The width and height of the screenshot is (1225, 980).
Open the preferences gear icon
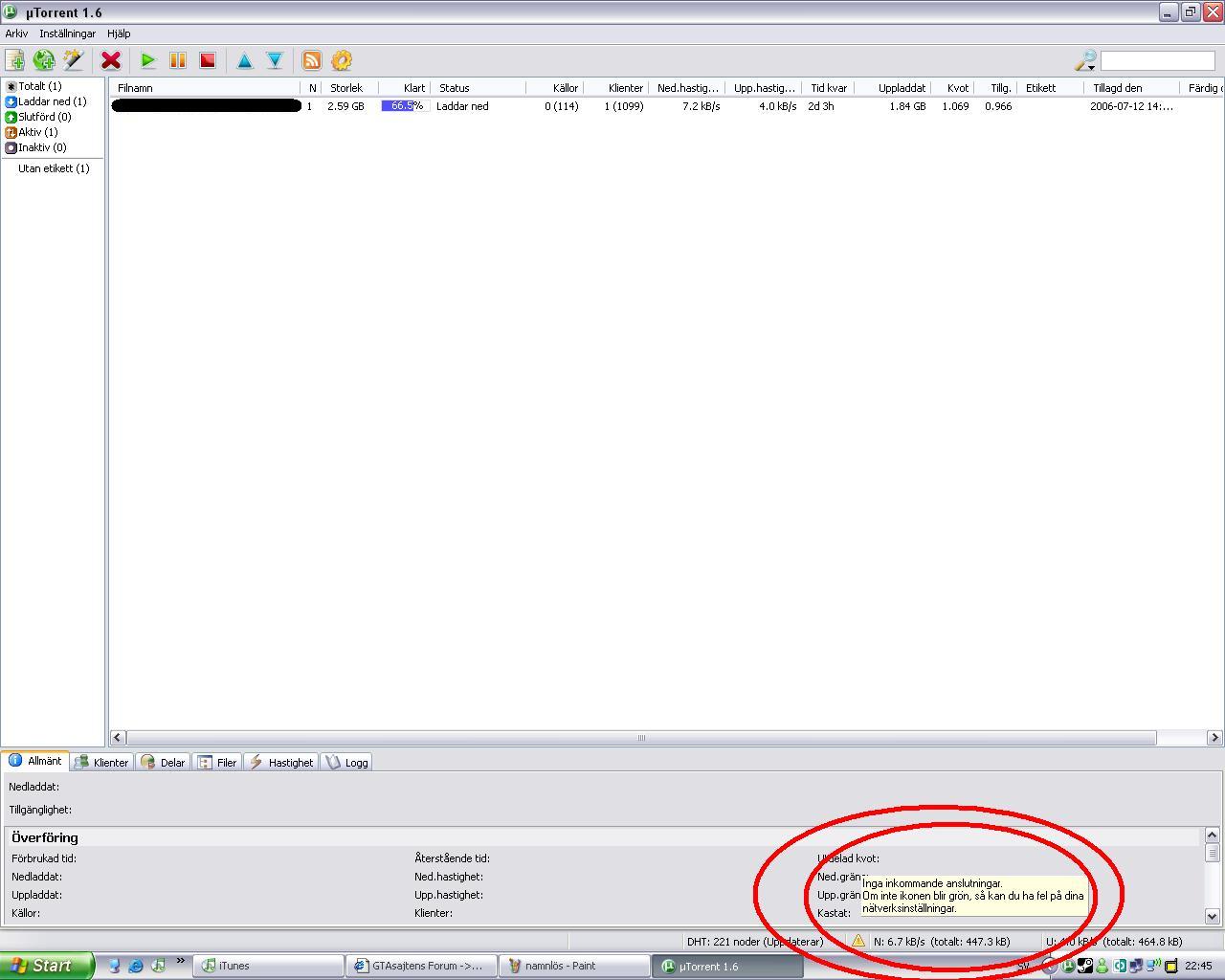point(342,60)
